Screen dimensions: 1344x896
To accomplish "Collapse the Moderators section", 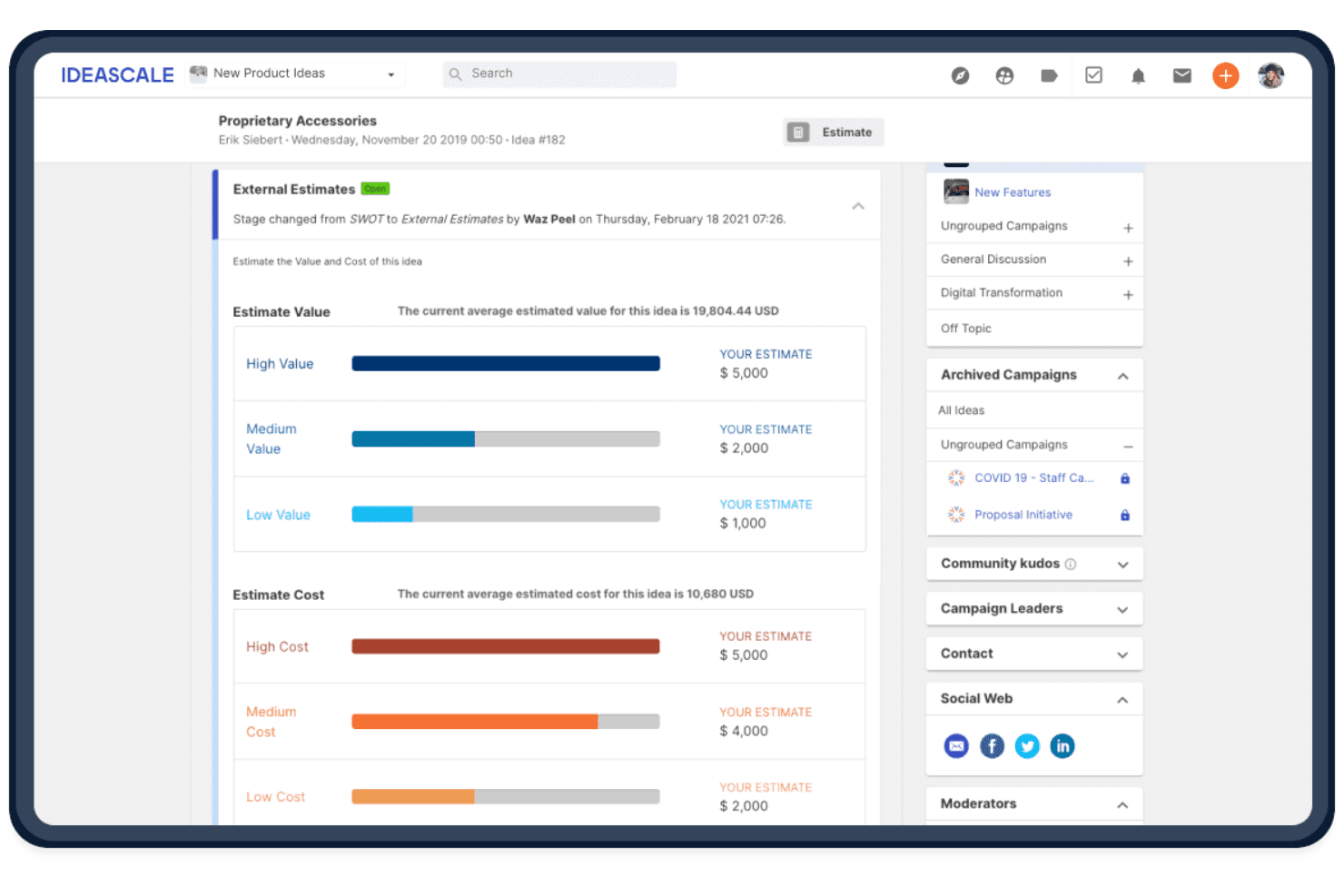I will pyautogui.click(x=1123, y=805).
